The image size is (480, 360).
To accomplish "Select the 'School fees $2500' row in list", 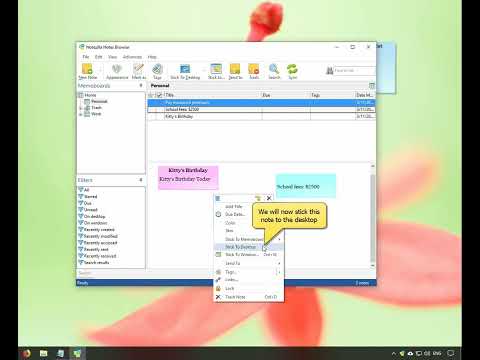I will click(261, 109).
